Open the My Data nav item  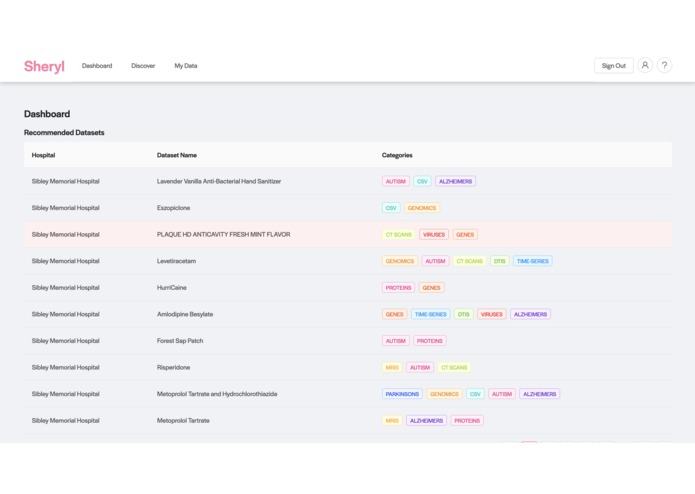[x=186, y=66]
